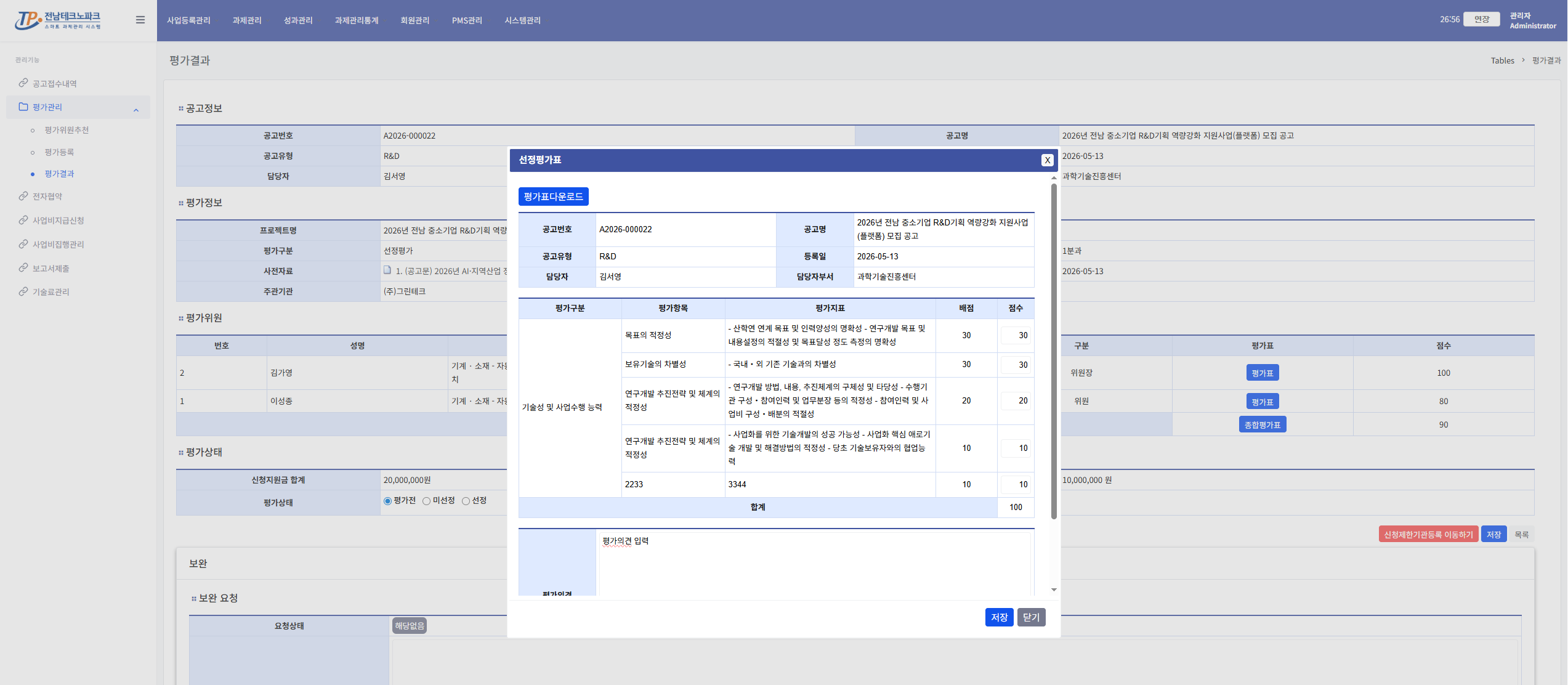Viewport: 1568px width, 685px height.
Task: Close the 선정평가표 dialog with X
Action: pyautogui.click(x=1047, y=160)
